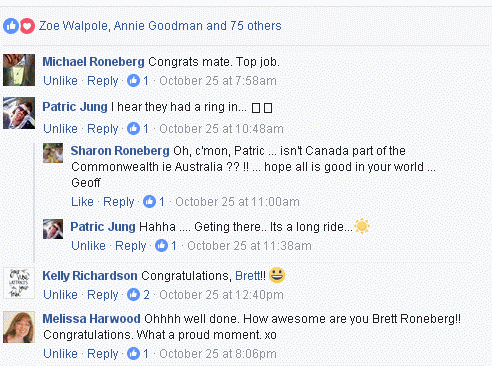Open like count on Sharon Roneberg's reply
492x366 pixels.
pos(154,202)
